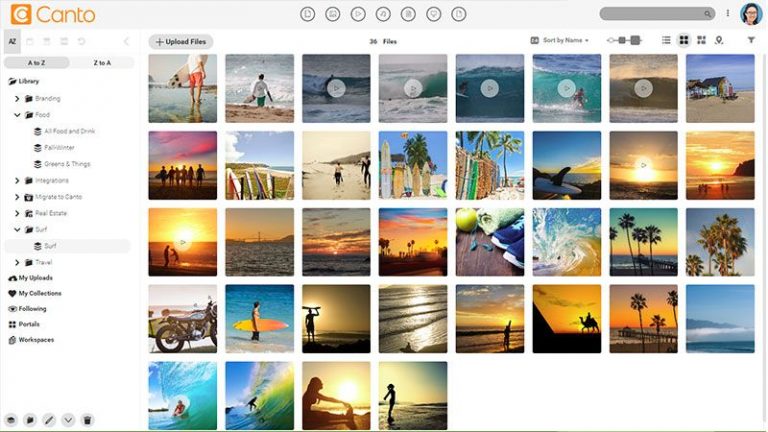
Task: Select the Z to A sort toggle
Action: click(x=102, y=63)
